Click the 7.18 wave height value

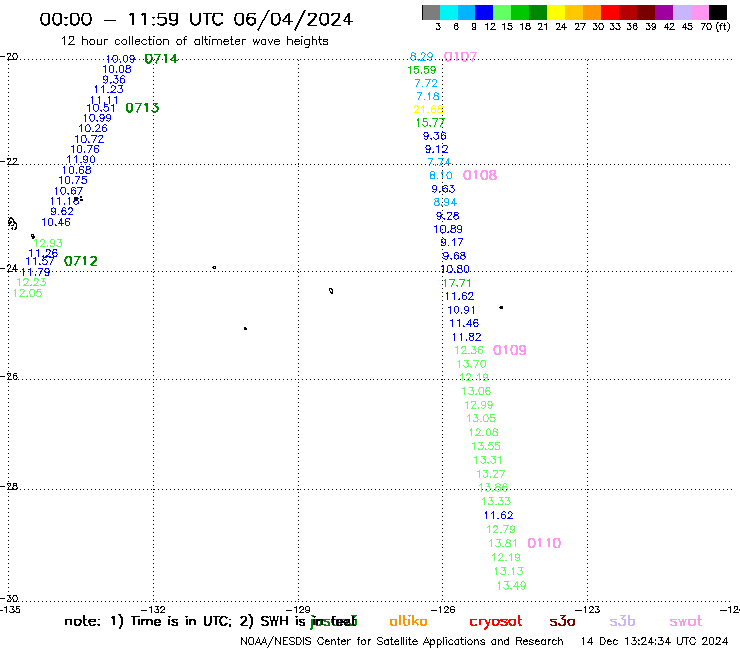tap(428, 96)
